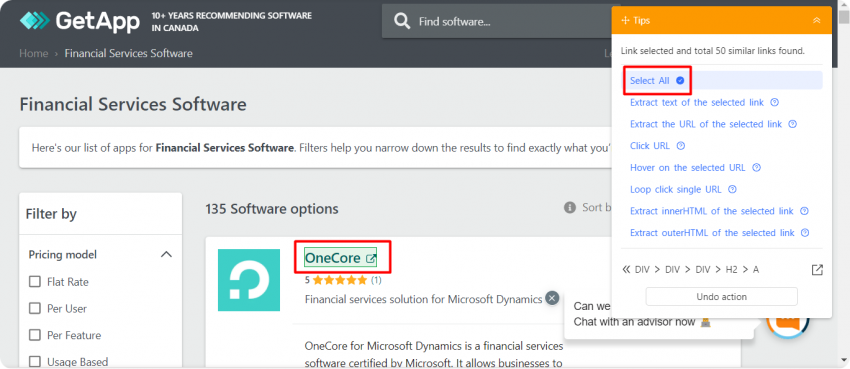
Task: Click the external link icon beside OneCore
Action: coord(371,258)
